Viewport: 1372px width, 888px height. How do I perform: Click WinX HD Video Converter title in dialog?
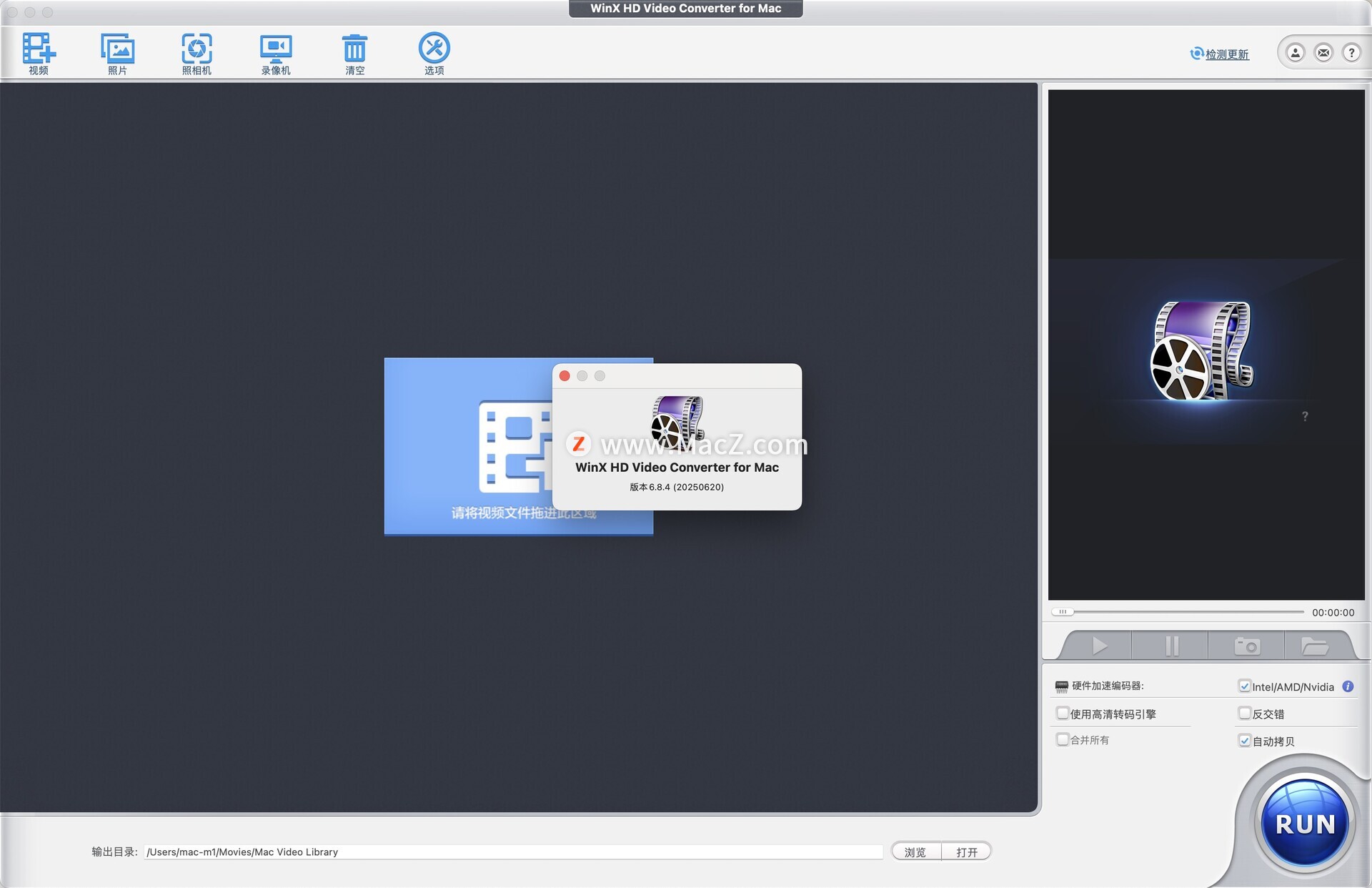click(677, 467)
